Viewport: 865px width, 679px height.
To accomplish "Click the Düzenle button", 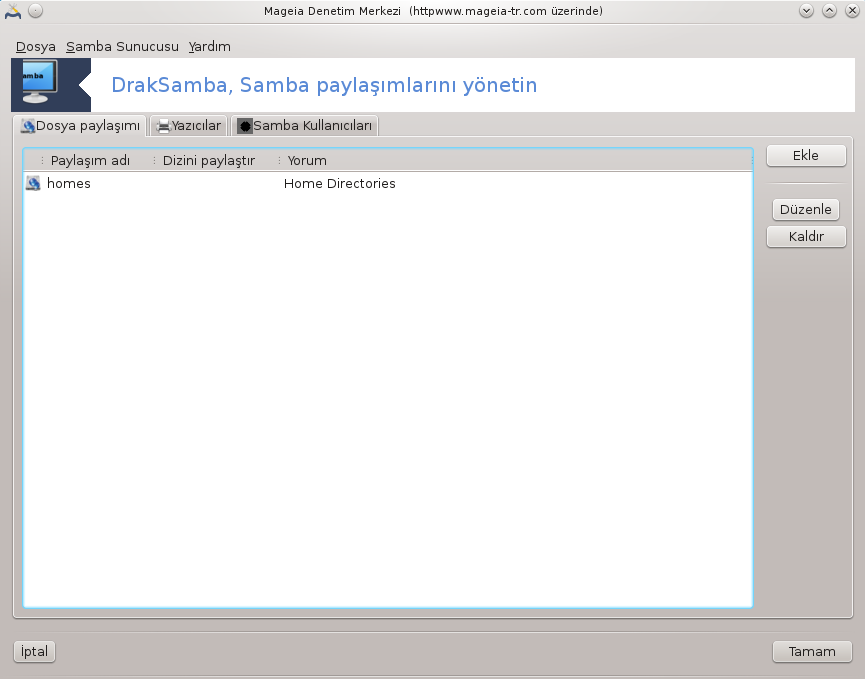I will [805, 210].
